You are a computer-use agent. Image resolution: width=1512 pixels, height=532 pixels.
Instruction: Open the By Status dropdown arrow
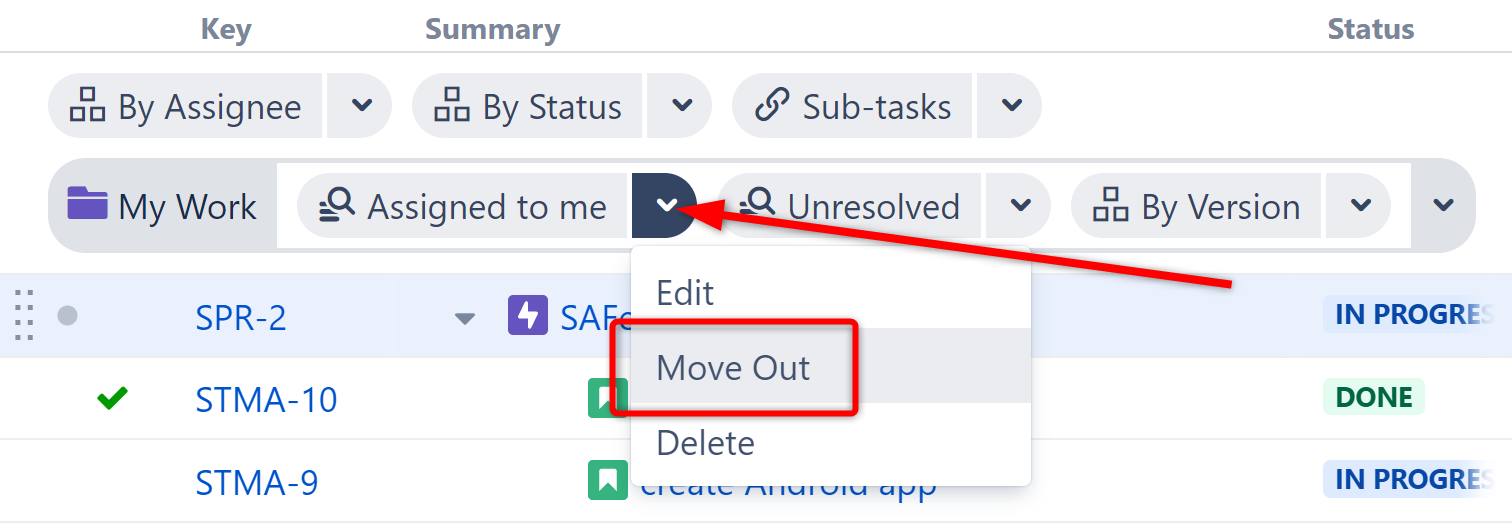[x=682, y=106]
